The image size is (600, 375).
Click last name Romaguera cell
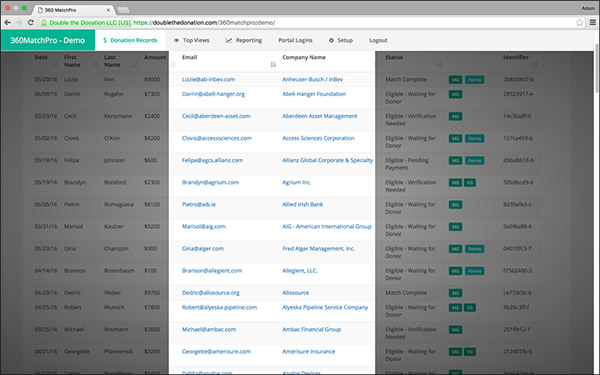119,205
